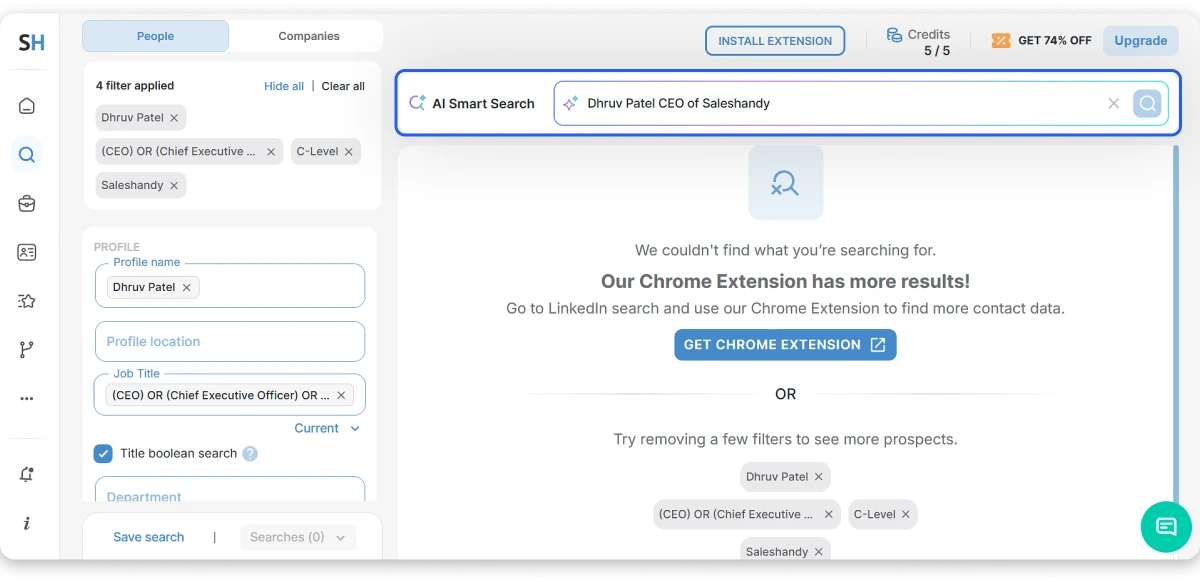Remove the CEO job title chip in applied filters
This screenshot has width=1200, height=582.
tap(271, 152)
